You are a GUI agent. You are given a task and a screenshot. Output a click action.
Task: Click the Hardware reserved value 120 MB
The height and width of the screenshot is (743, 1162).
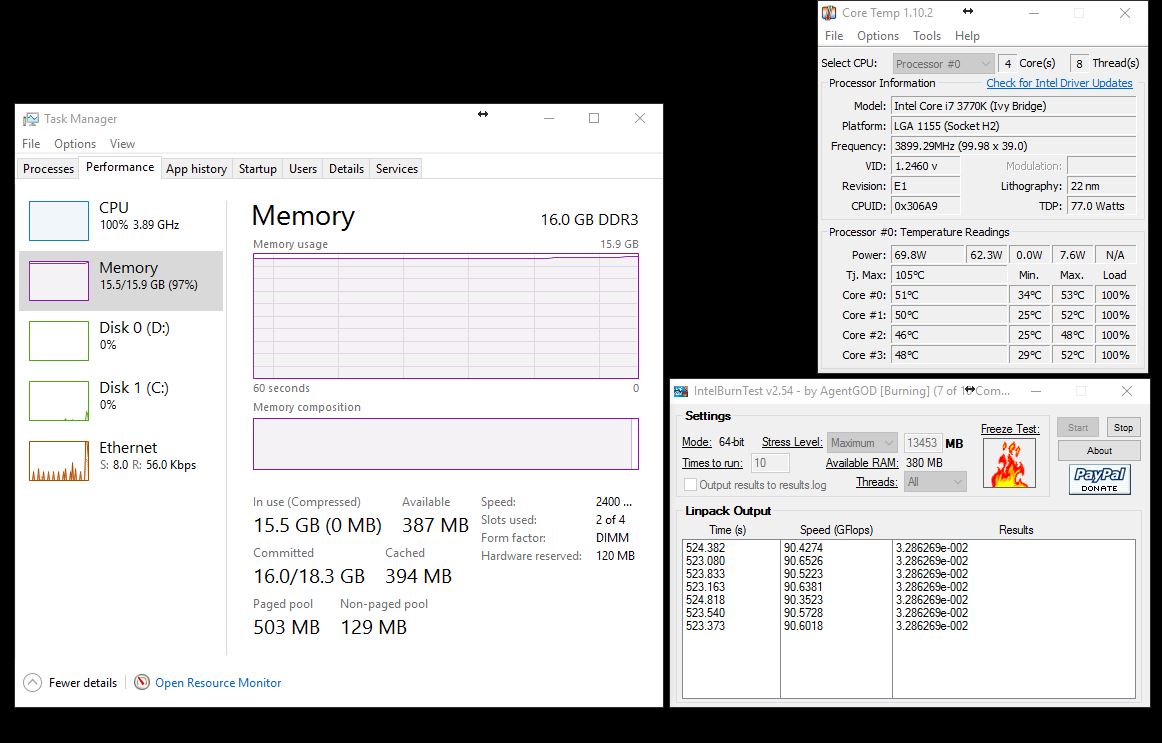615,556
